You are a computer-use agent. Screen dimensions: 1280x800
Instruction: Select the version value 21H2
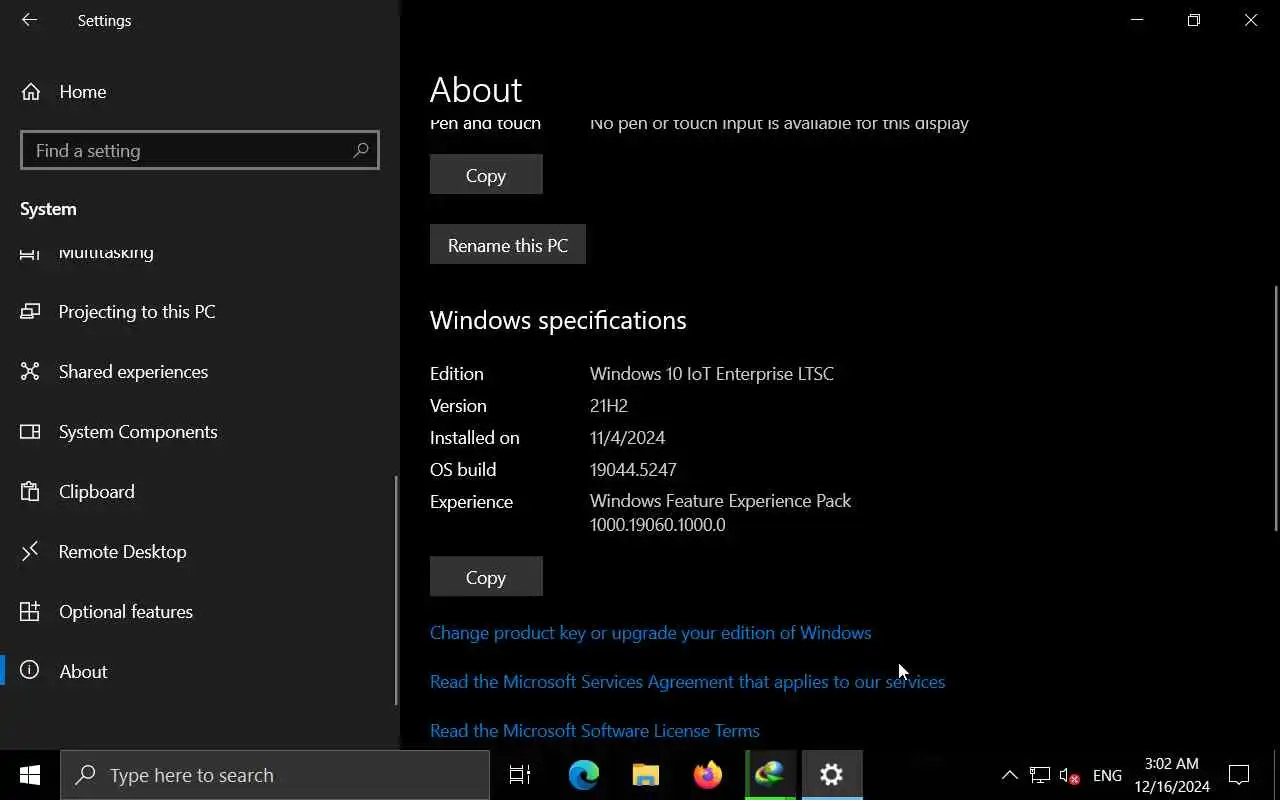coord(609,405)
